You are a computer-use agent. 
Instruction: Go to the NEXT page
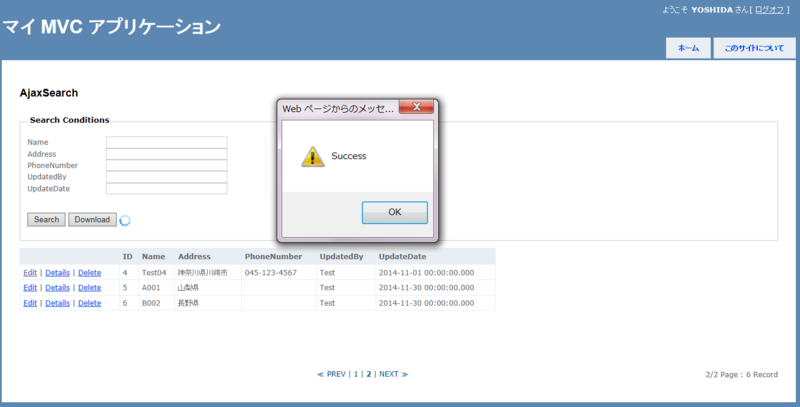[394, 374]
